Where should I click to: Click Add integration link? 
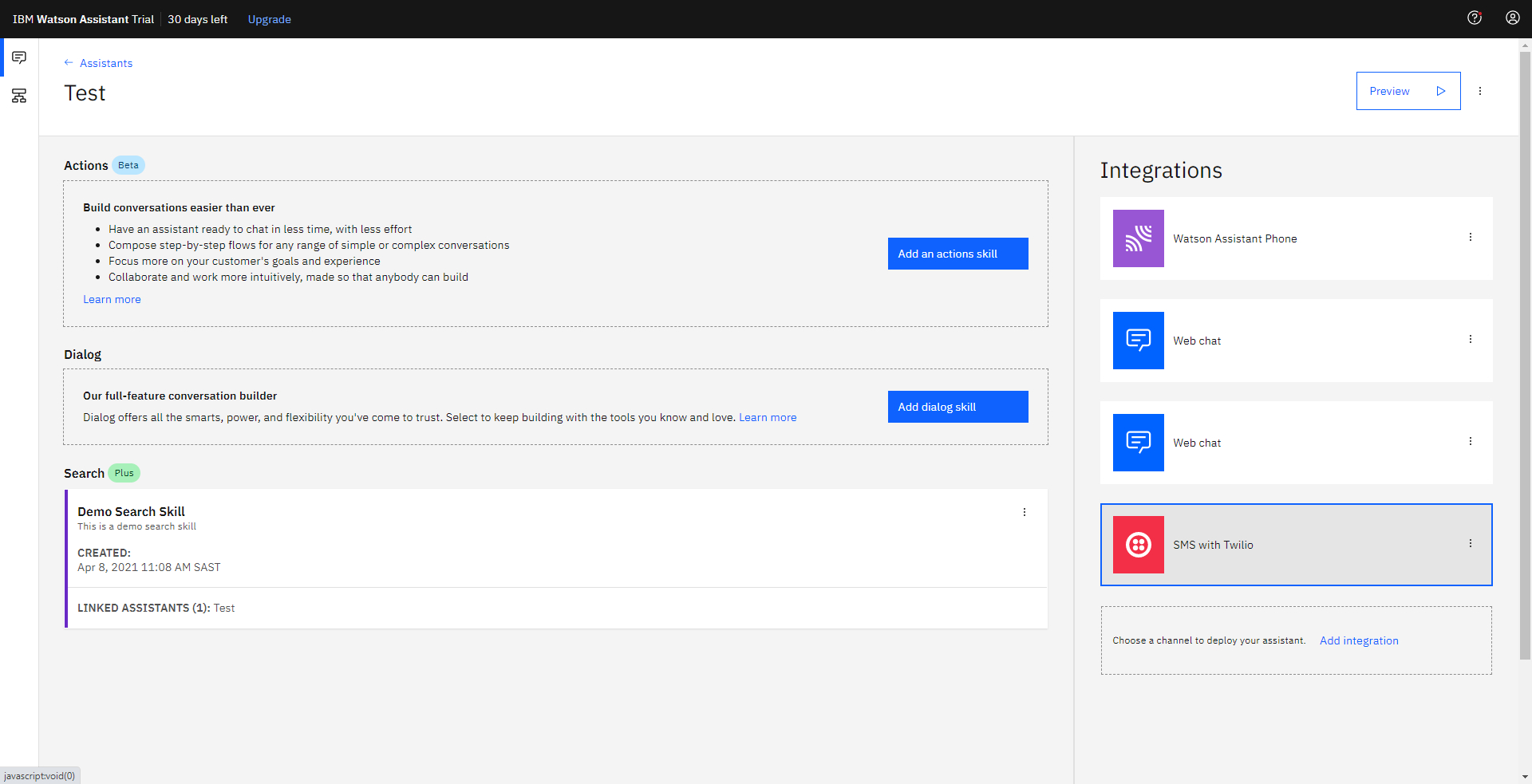[1359, 640]
